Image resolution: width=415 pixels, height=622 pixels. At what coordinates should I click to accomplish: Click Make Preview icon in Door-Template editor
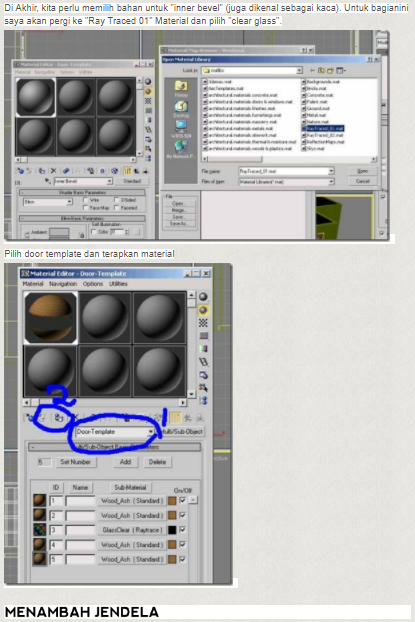203,362
